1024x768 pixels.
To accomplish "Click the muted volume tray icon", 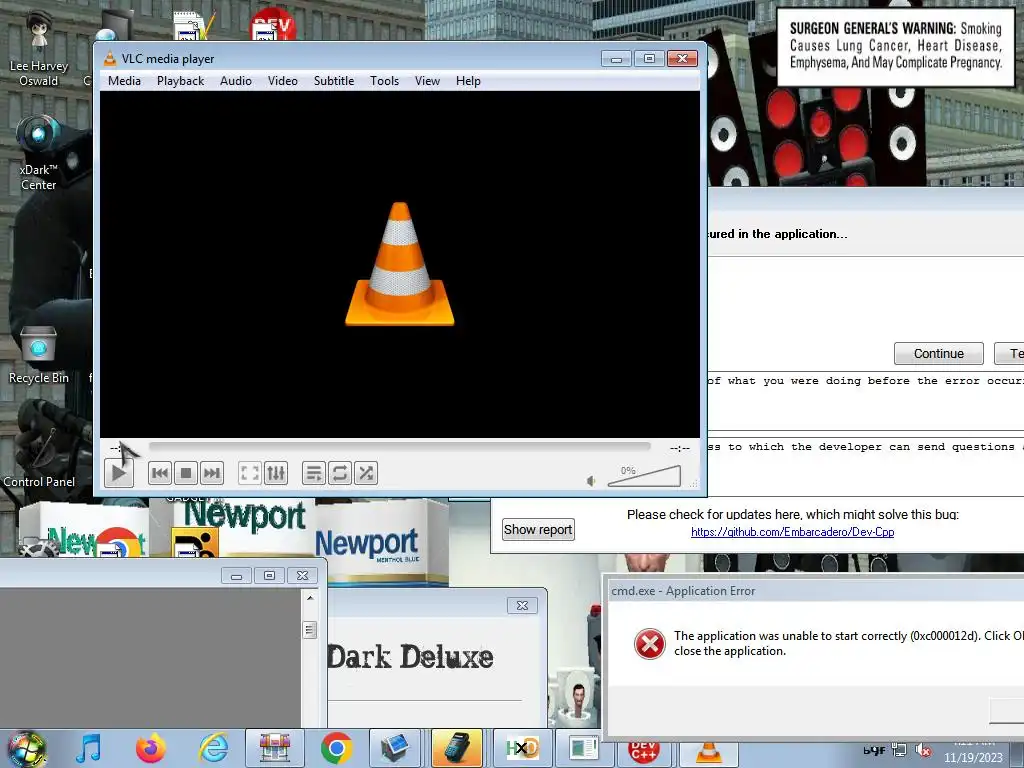I will click(x=923, y=750).
